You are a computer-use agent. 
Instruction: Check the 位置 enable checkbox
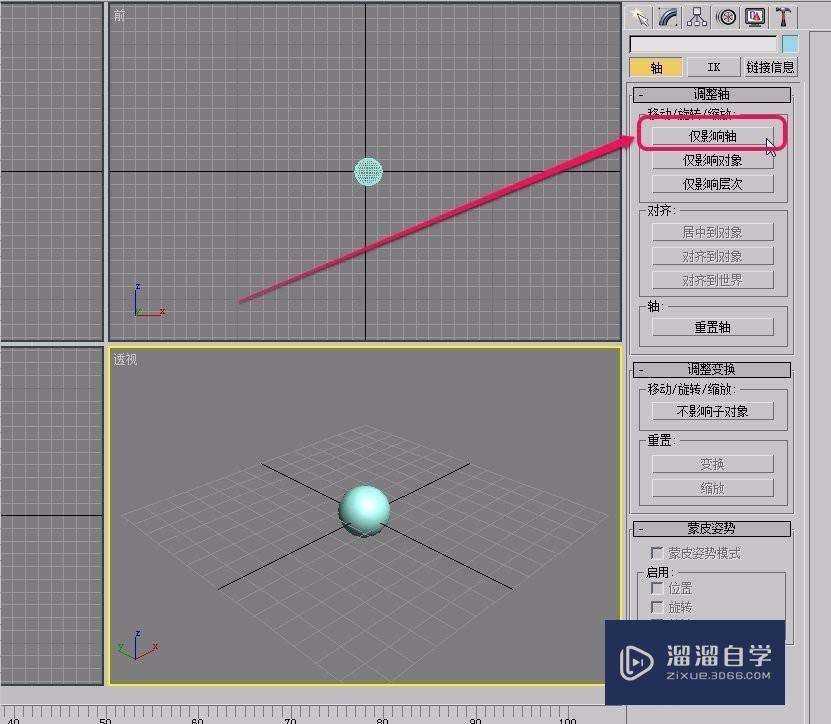[657, 587]
